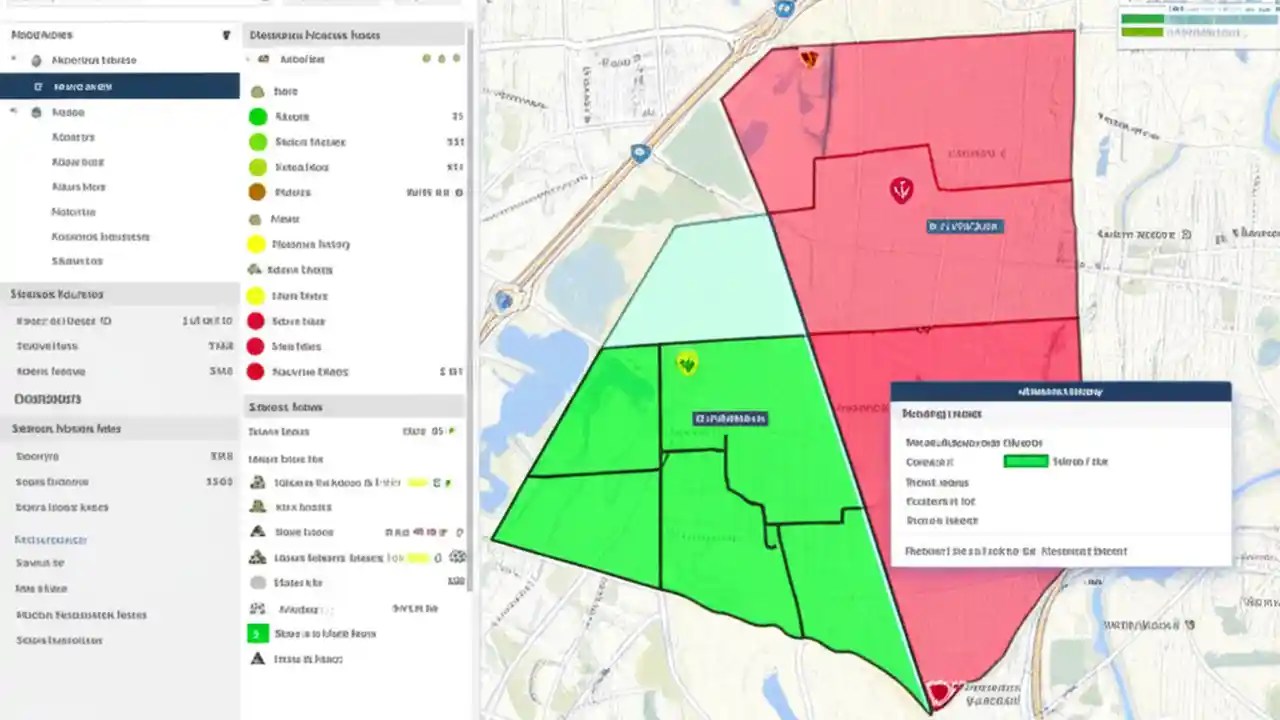
Task: Select the yellow map pin on the green zone
Action: (686, 365)
